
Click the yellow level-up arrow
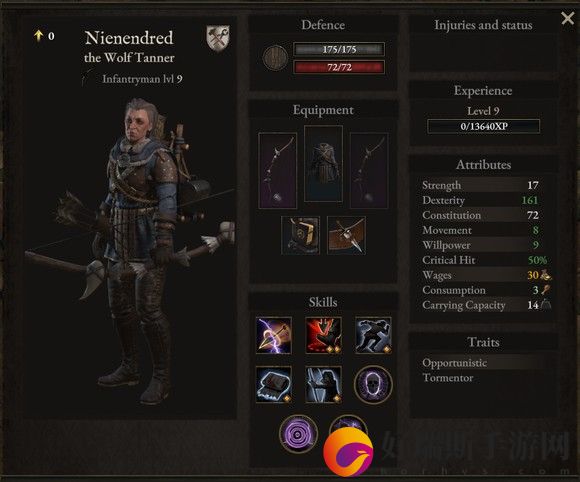38,36
